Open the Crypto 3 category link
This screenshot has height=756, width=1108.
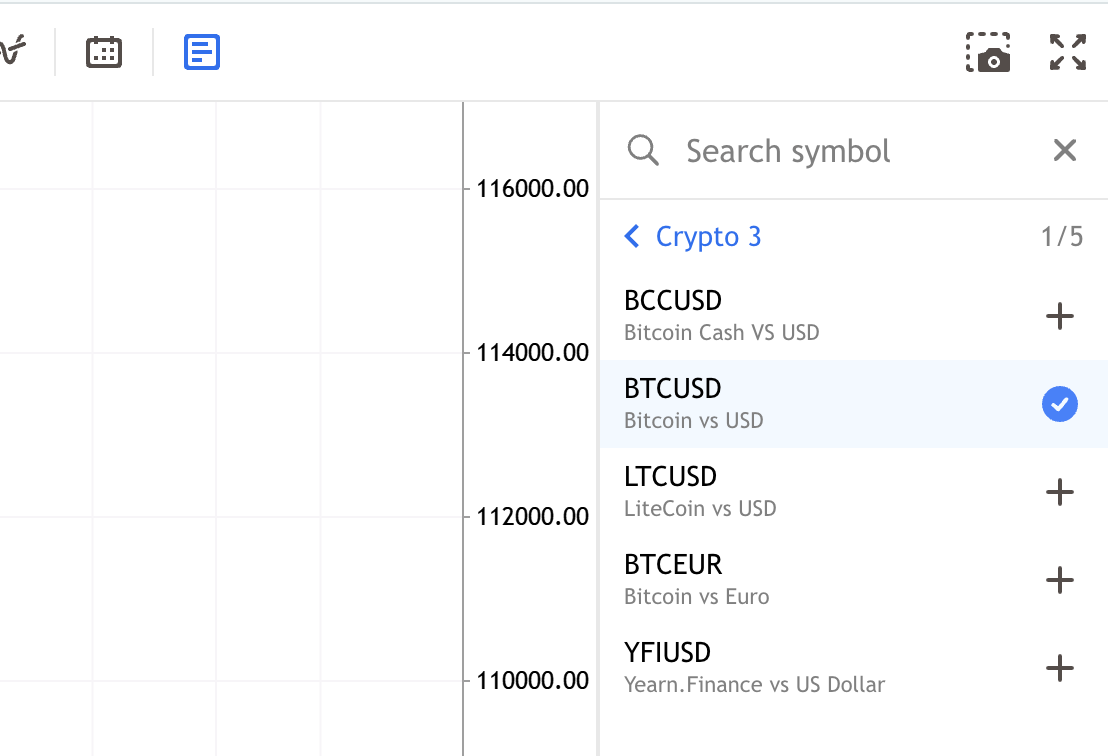point(708,236)
